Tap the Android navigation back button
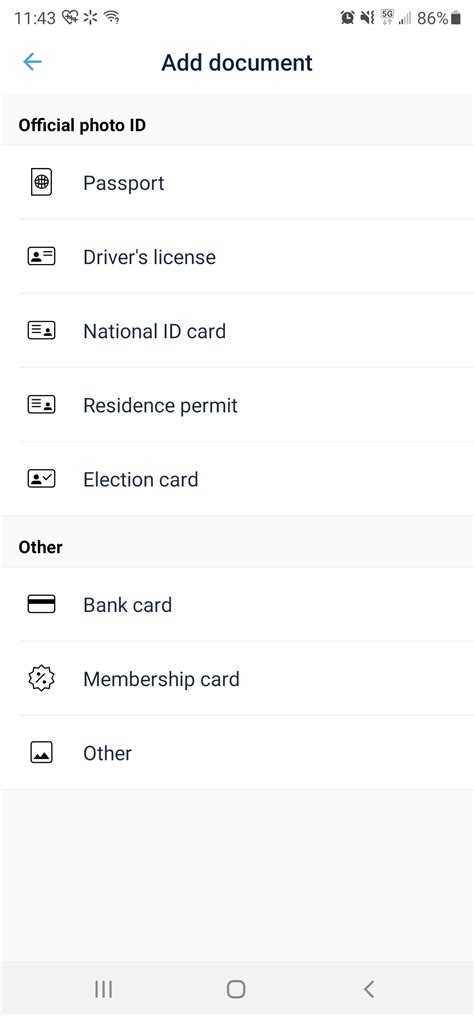 (368, 989)
